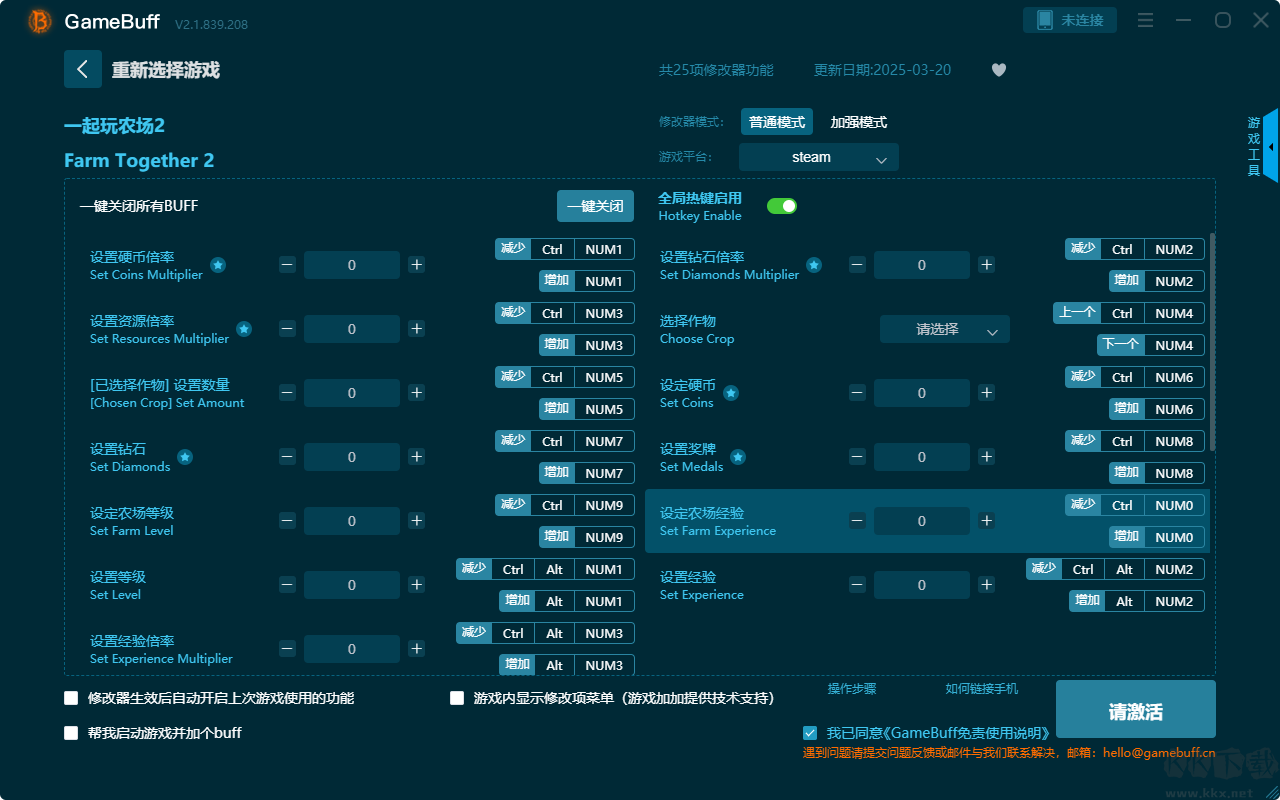Uncheck the GameBuff disclaimer agreement checkbox
The width and height of the screenshot is (1280, 800).
[x=810, y=733]
